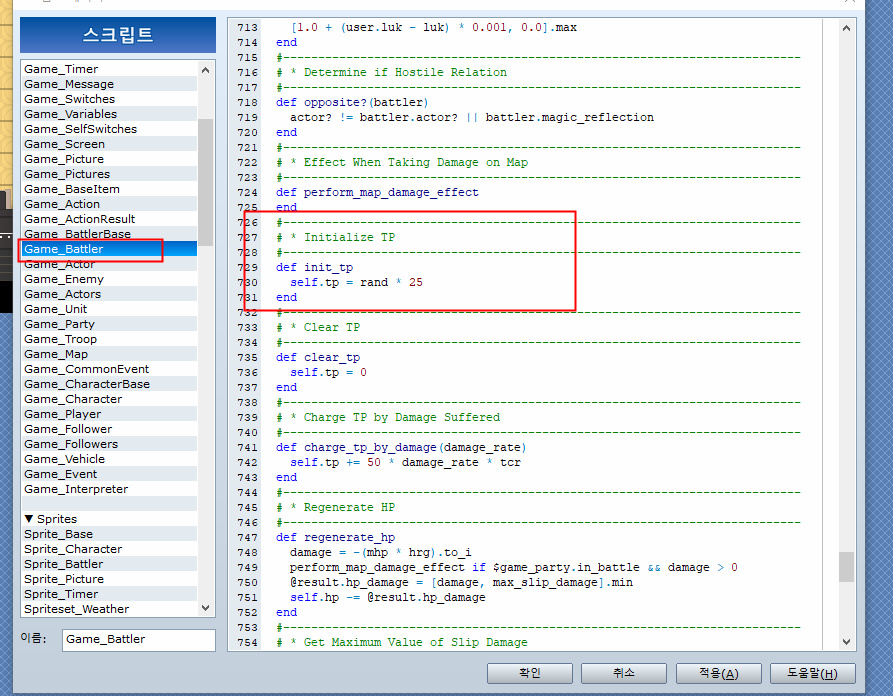
Task: Select Game_Pictures script
Action: pyautogui.click(x=109, y=174)
